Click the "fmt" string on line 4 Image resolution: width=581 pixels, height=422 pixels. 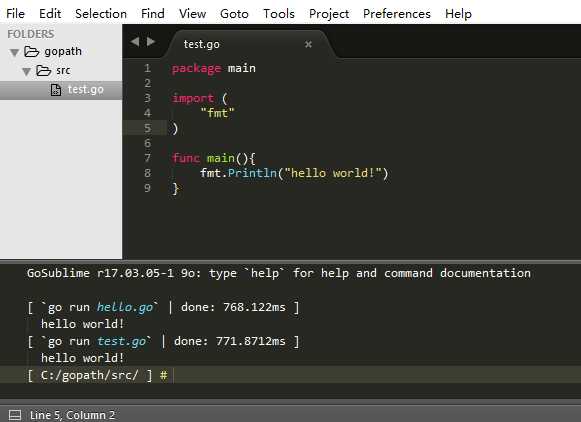coord(218,113)
